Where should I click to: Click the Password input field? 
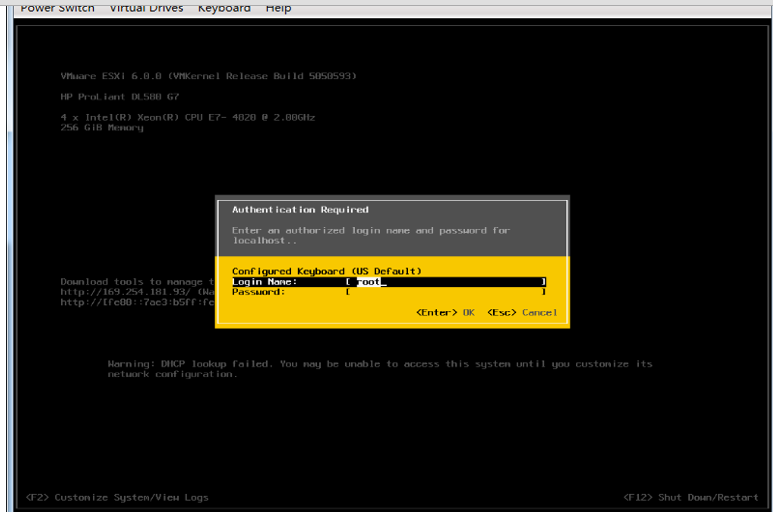click(x=446, y=292)
